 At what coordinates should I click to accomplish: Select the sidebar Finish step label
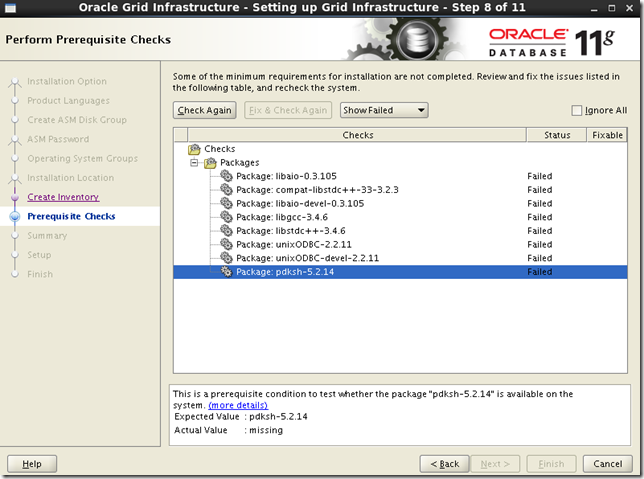(40, 274)
